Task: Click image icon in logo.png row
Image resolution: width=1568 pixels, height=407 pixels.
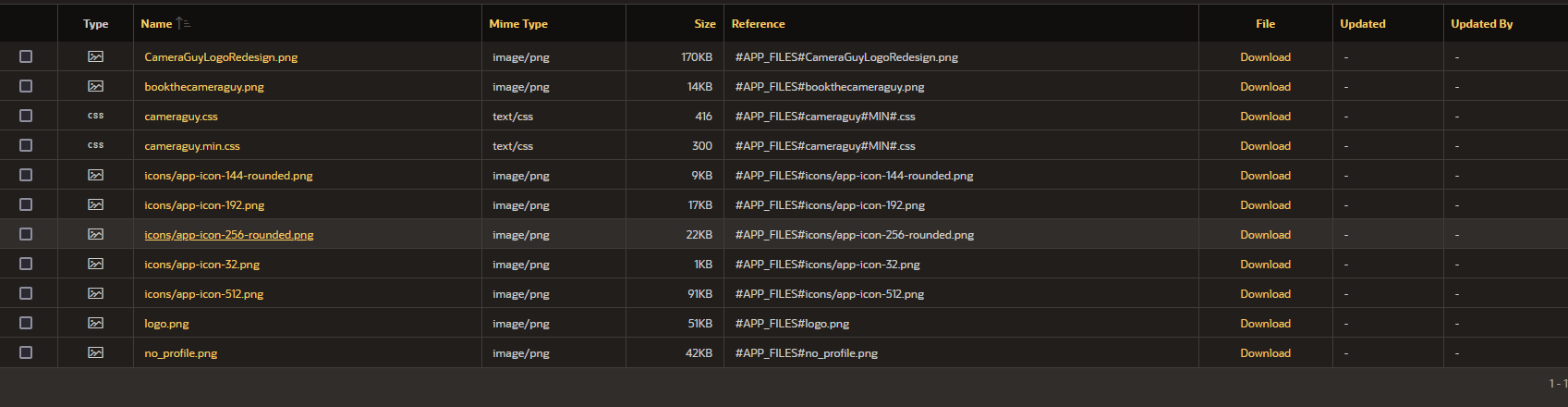Action: click(95, 323)
